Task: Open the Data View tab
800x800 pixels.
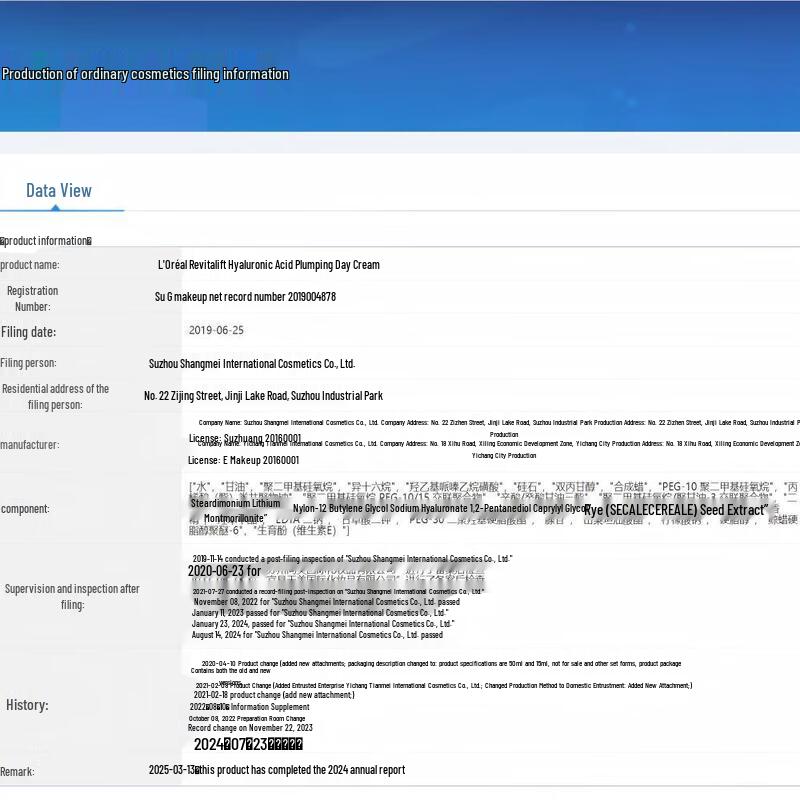Action: (58, 191)
